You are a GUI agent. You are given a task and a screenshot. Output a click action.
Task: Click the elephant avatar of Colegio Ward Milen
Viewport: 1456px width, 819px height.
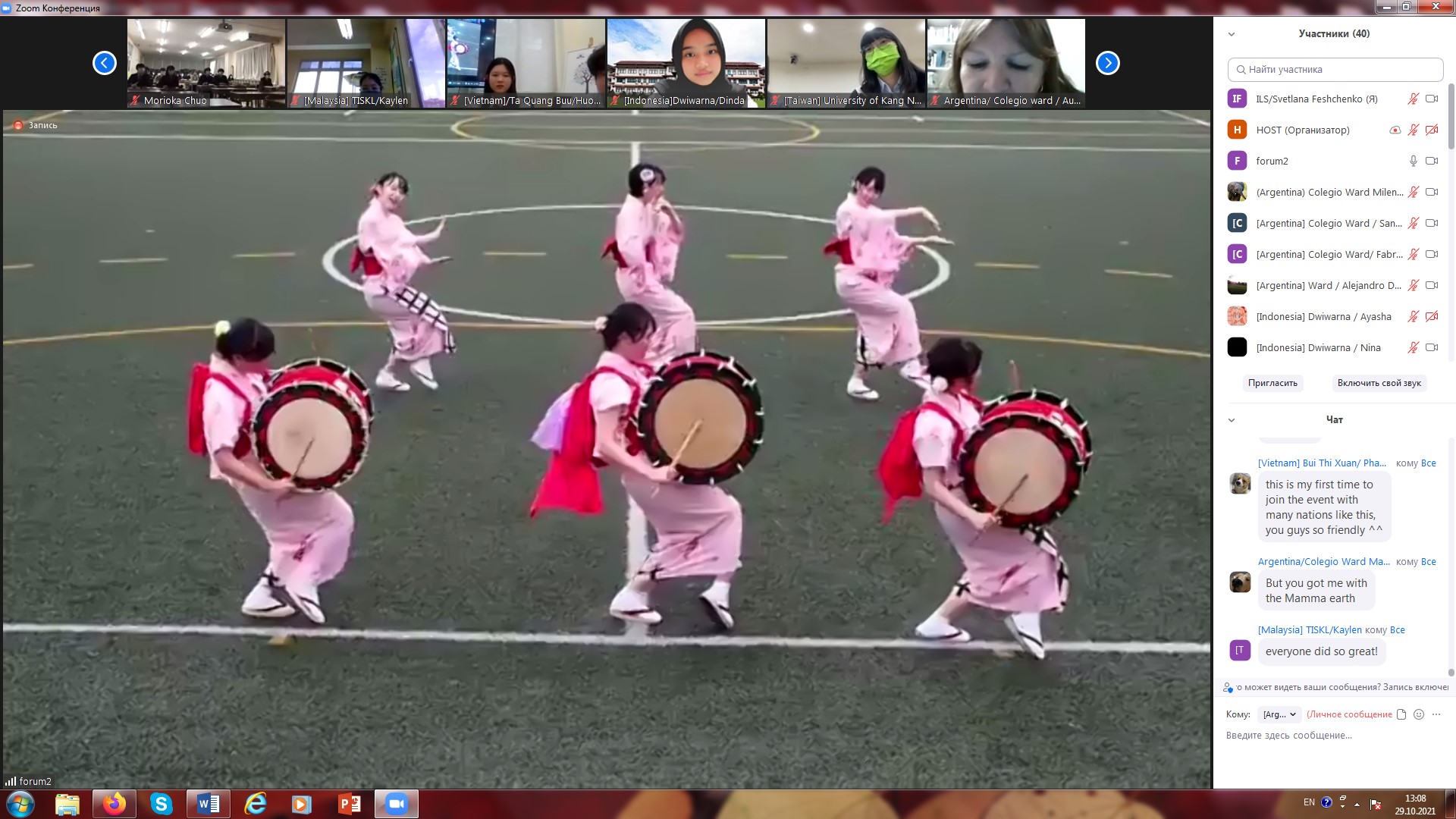(1237, 192)
